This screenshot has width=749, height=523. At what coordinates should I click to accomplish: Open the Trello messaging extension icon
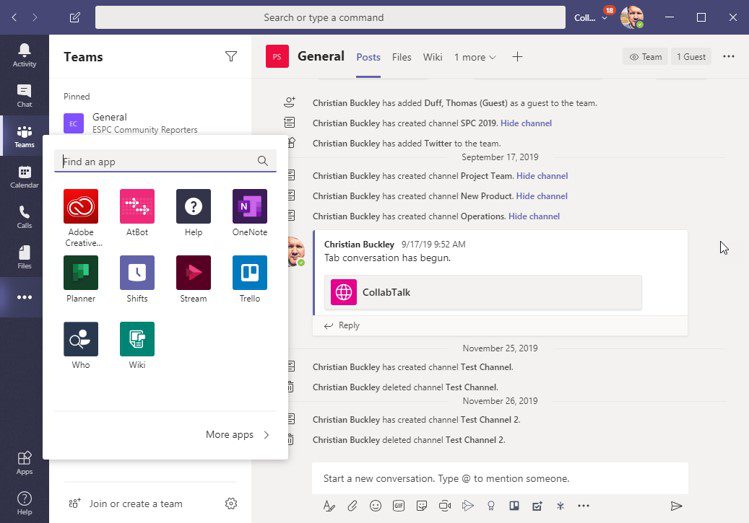[514, 506]
